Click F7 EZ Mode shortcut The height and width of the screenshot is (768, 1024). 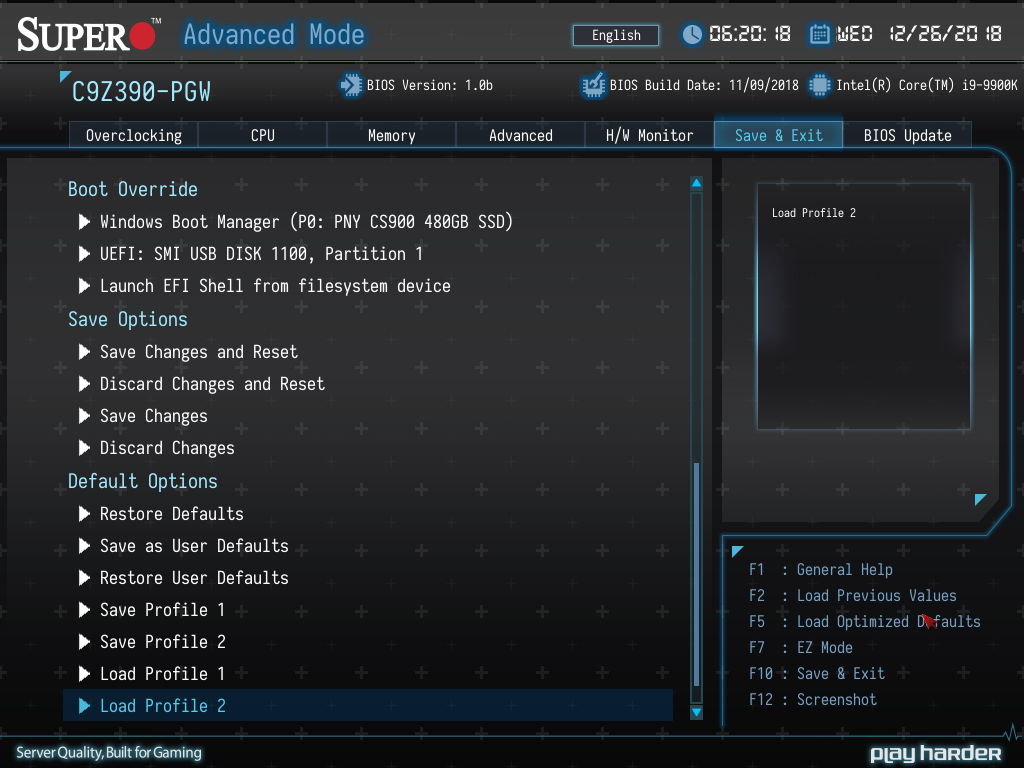[801, 648]
